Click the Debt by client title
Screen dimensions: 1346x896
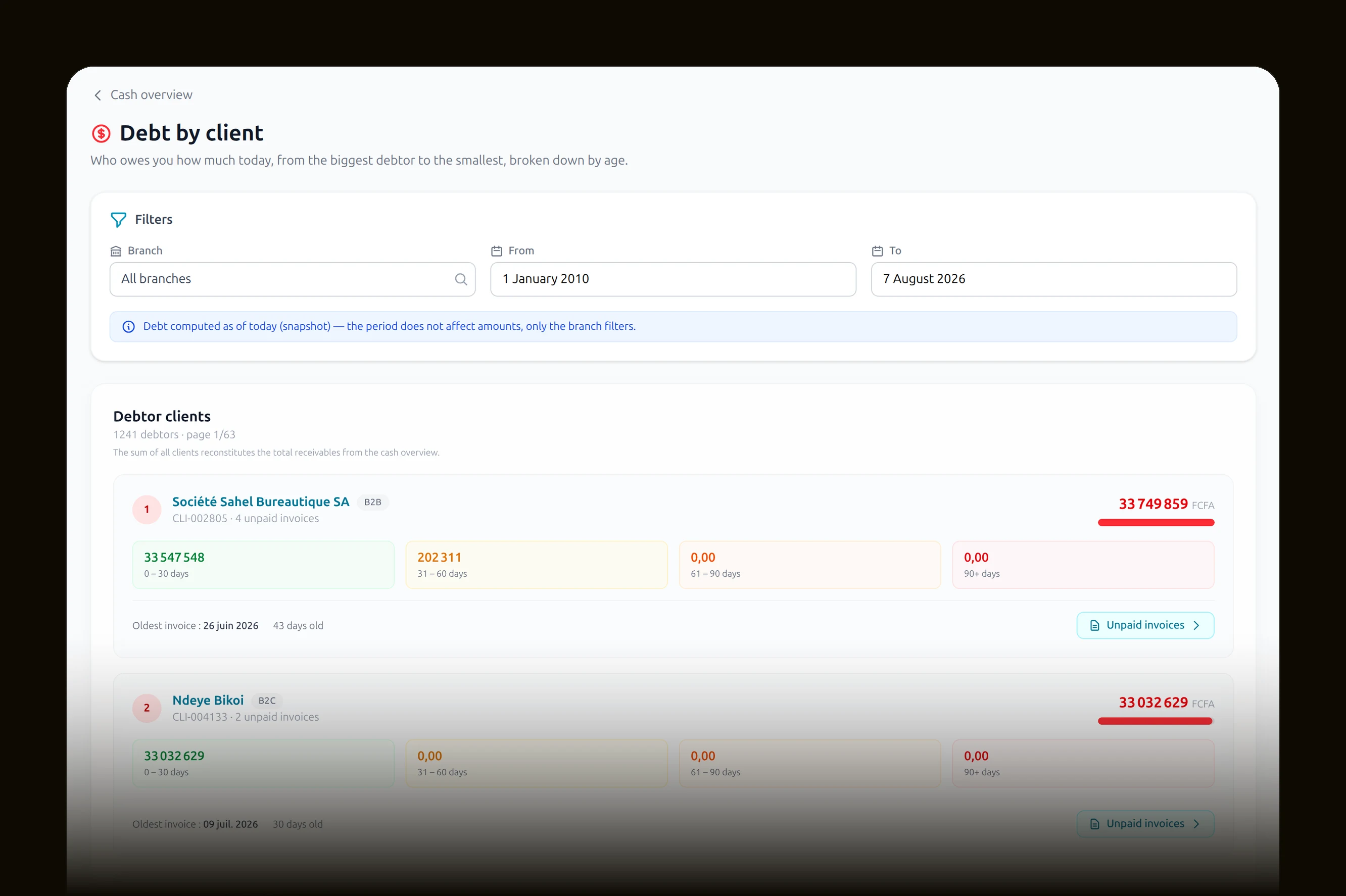click(x=191, y=133)
